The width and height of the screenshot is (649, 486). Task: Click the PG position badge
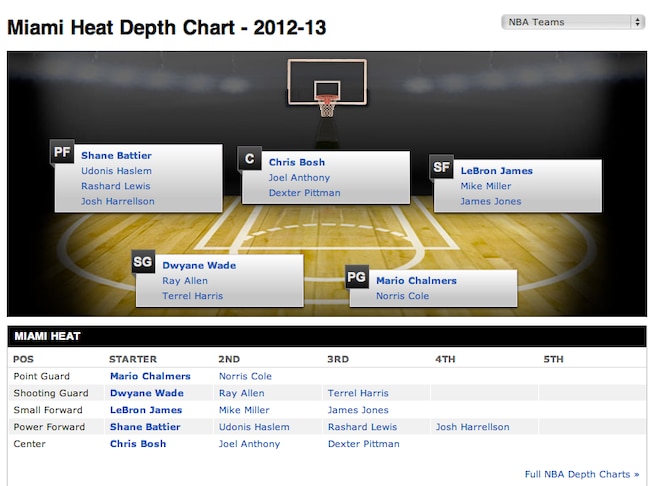[x=357, y=277]
